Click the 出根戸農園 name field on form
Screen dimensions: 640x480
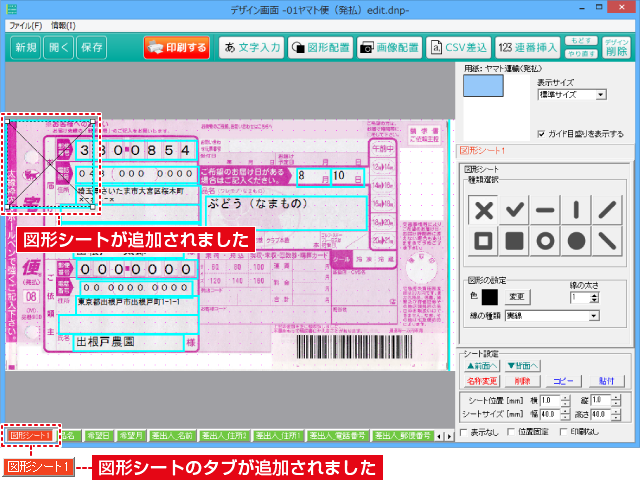(128, 342)
